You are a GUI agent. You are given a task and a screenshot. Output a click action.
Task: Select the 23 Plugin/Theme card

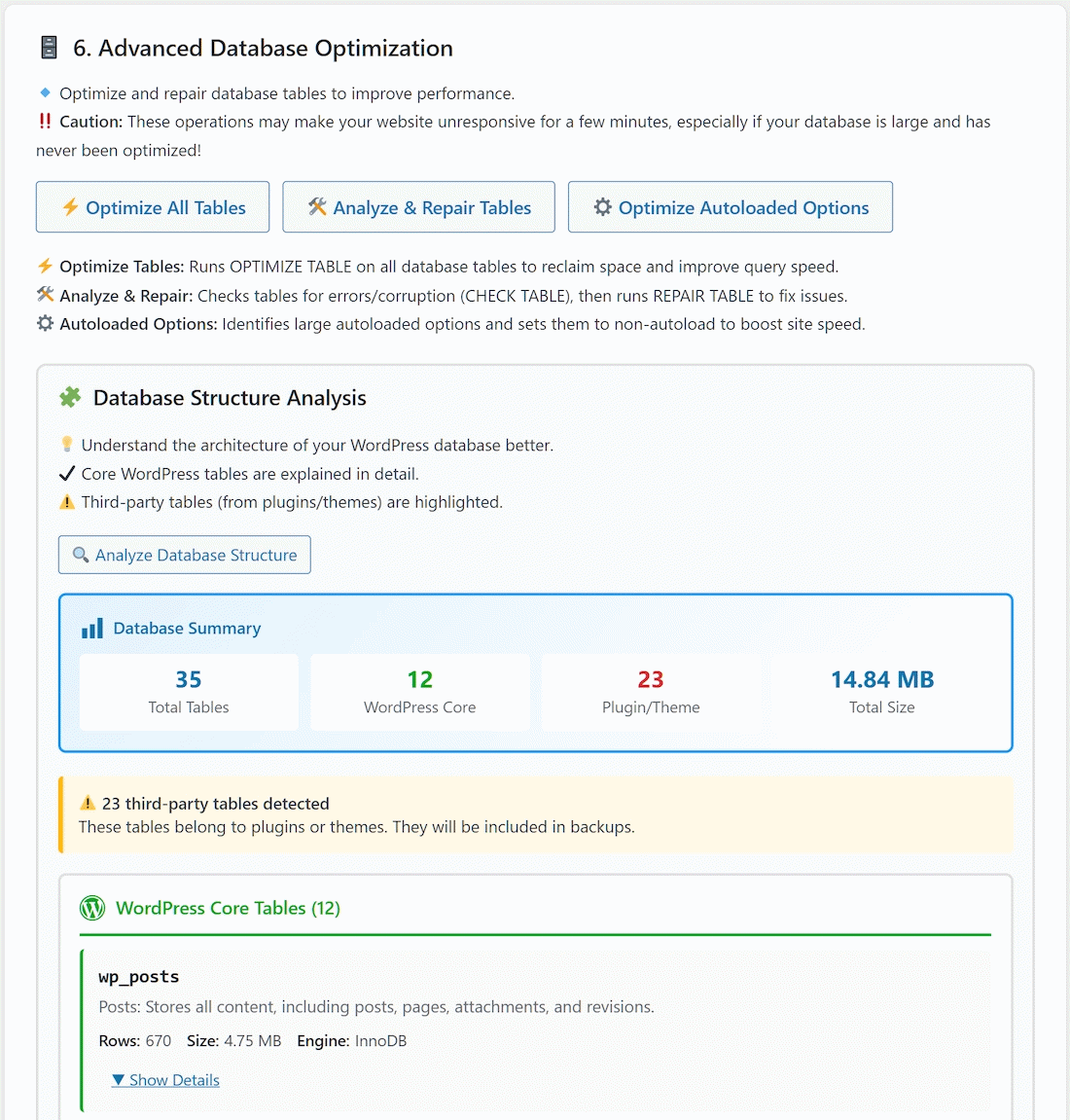(651, 692)
